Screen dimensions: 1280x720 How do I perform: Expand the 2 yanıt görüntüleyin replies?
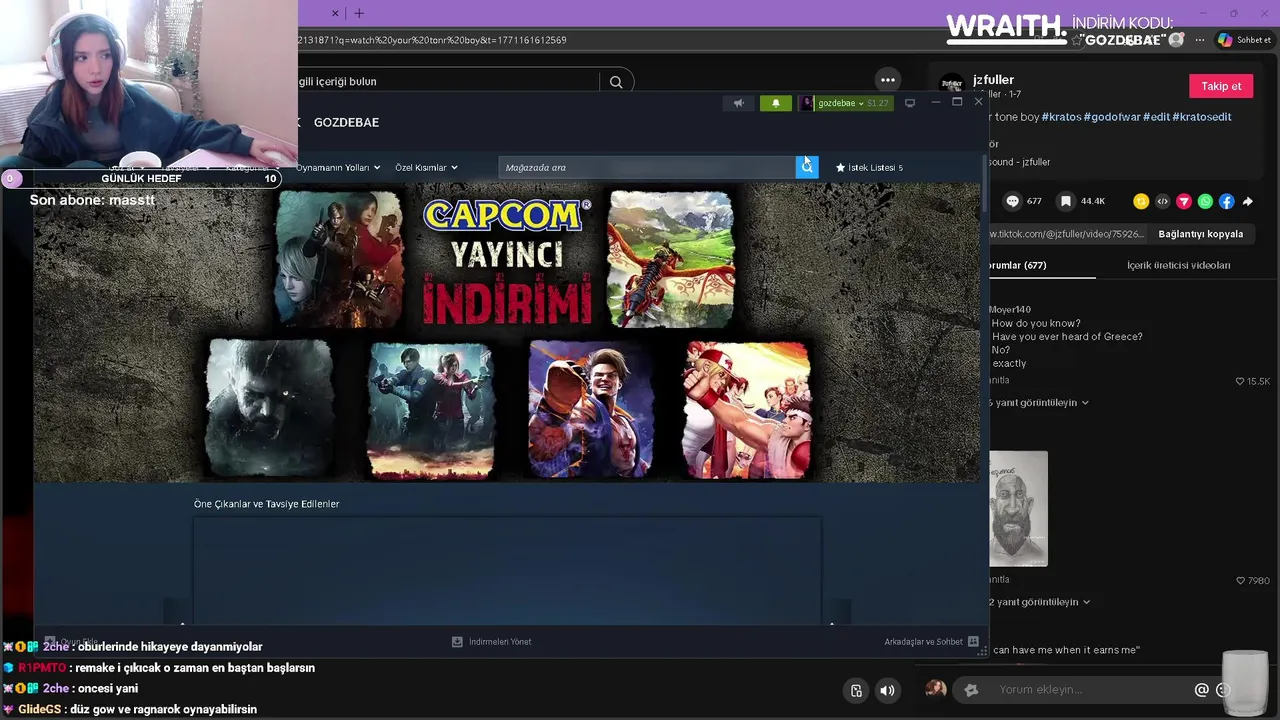(x=1039, y=602)
